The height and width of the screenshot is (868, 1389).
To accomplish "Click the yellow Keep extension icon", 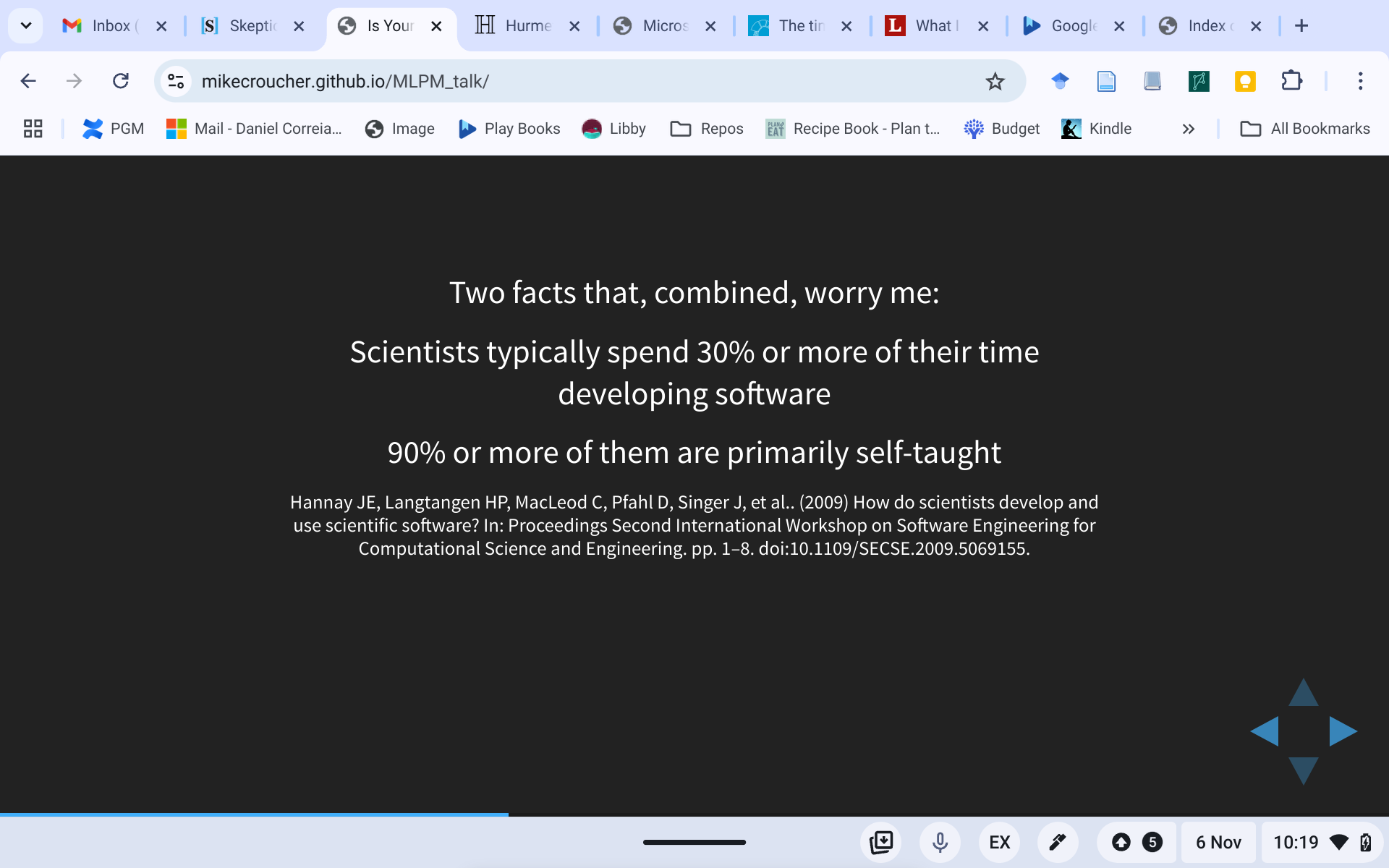I will pos(1245,81).
